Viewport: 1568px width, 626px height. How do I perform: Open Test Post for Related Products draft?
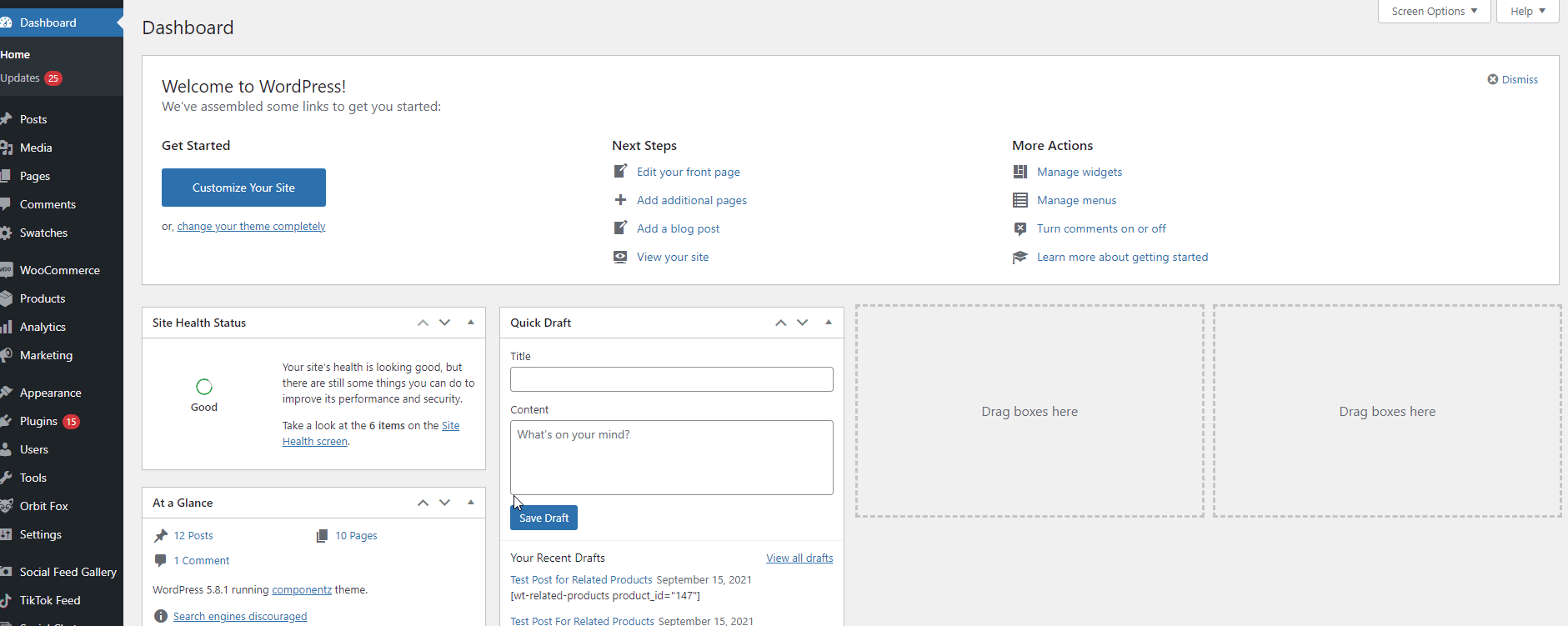point(581,580)
